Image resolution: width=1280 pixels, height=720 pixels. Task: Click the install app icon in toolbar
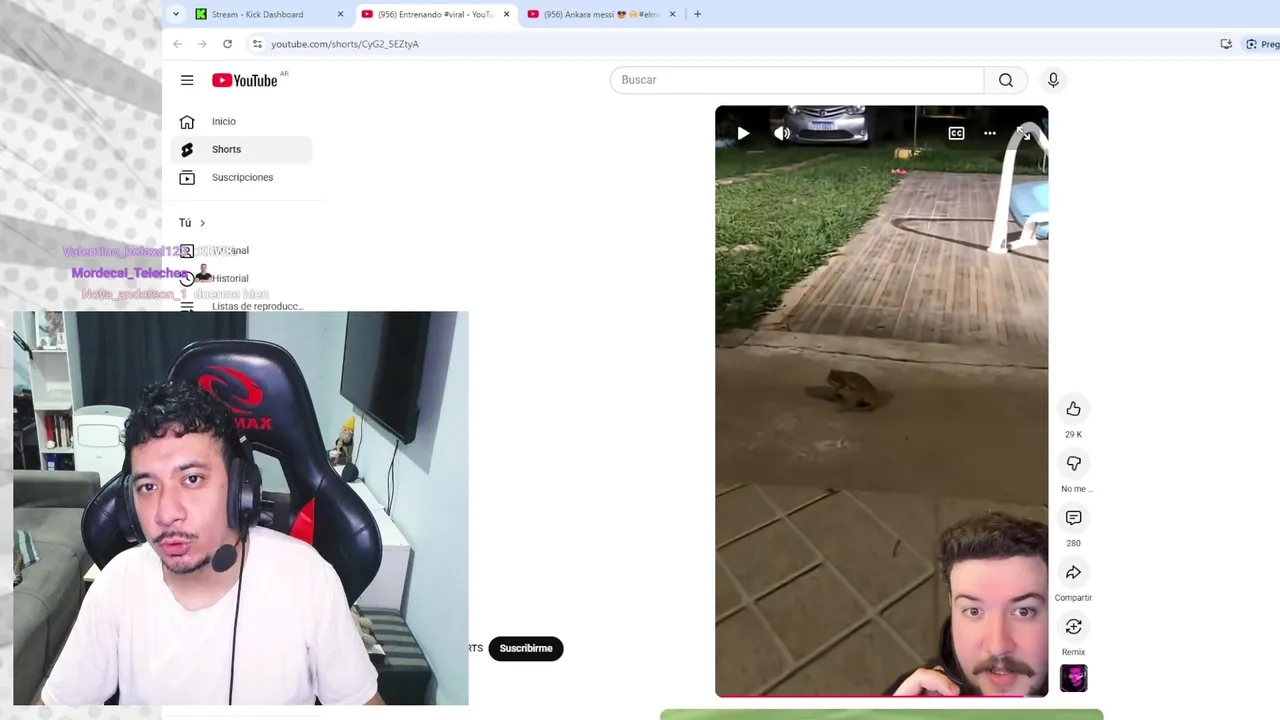point(1226,44)
